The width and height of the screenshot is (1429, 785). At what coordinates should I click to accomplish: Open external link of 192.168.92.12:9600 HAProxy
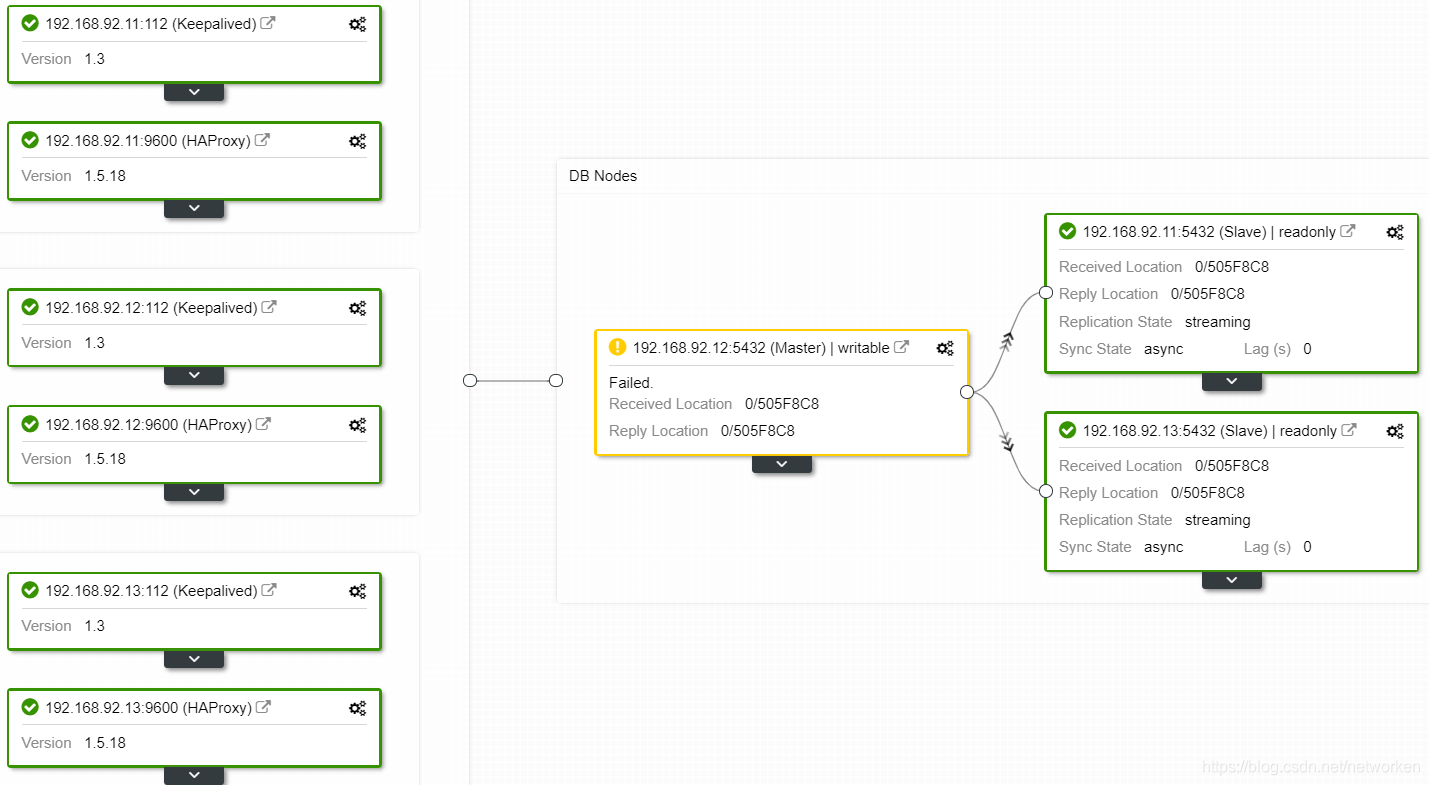(x=263, y=424)
